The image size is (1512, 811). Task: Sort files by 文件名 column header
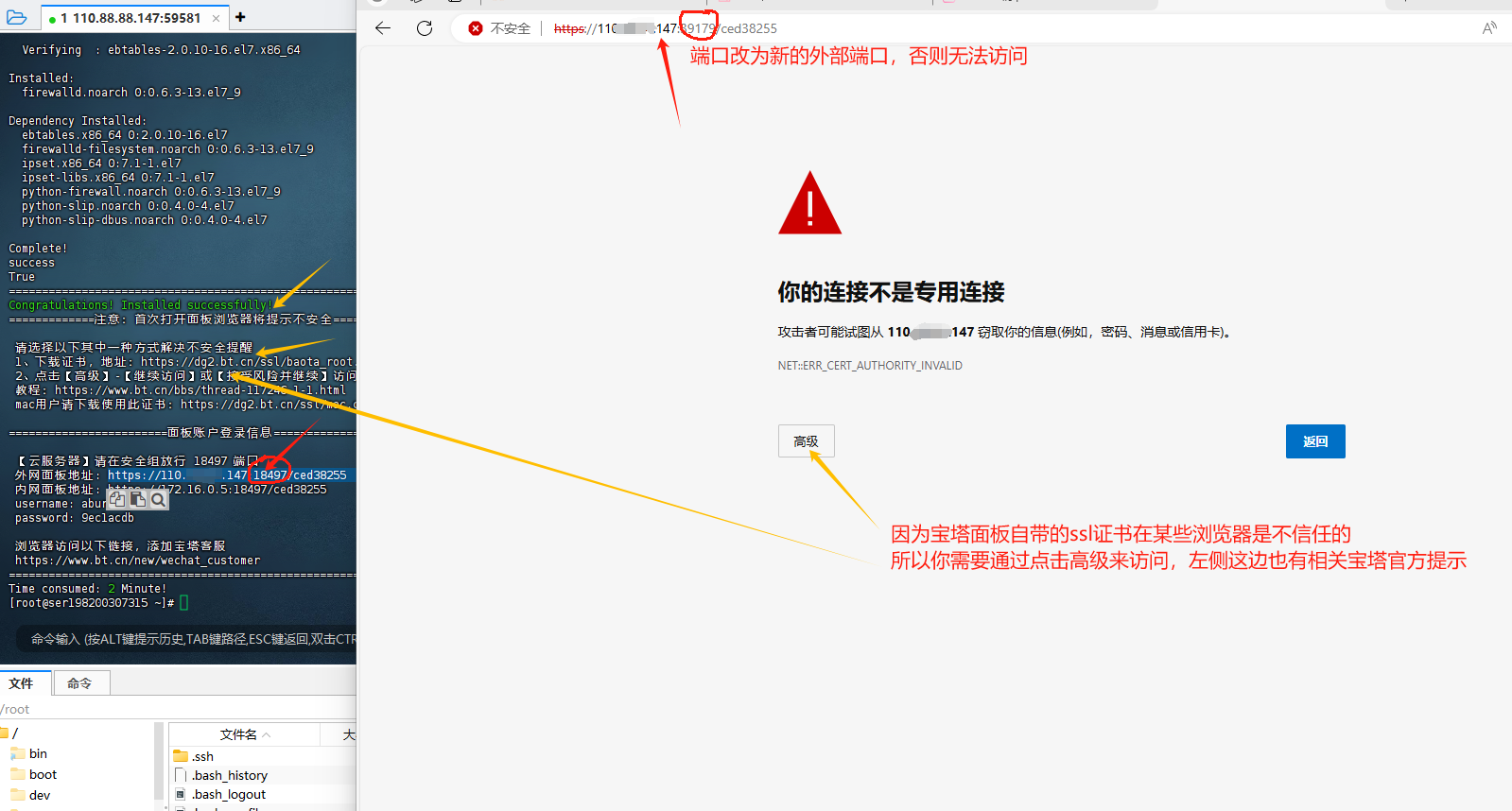click(239, 734)
